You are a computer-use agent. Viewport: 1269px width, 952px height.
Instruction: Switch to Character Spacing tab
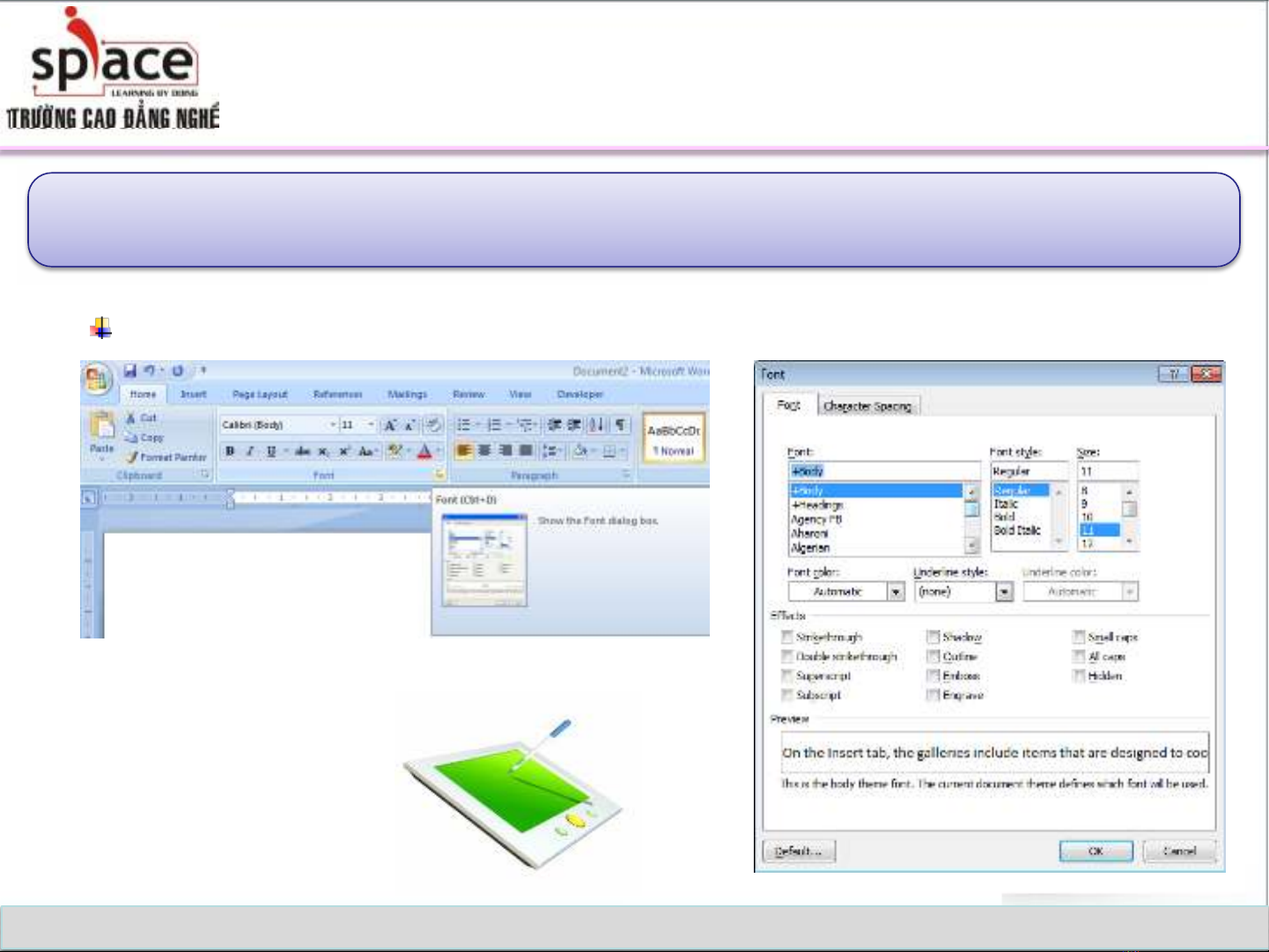point(867,406)
